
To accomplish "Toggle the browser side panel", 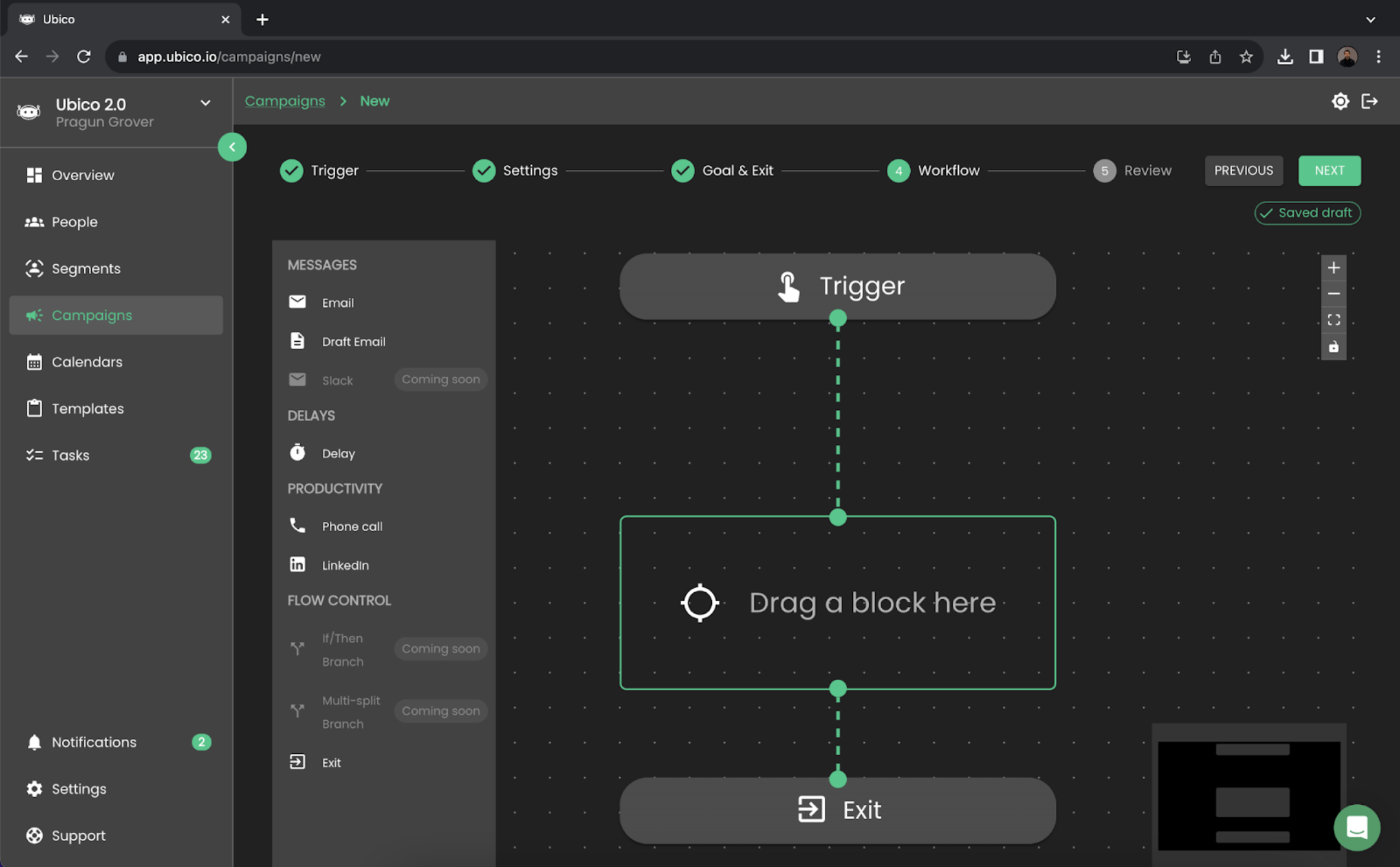I will coord(1316,57).
